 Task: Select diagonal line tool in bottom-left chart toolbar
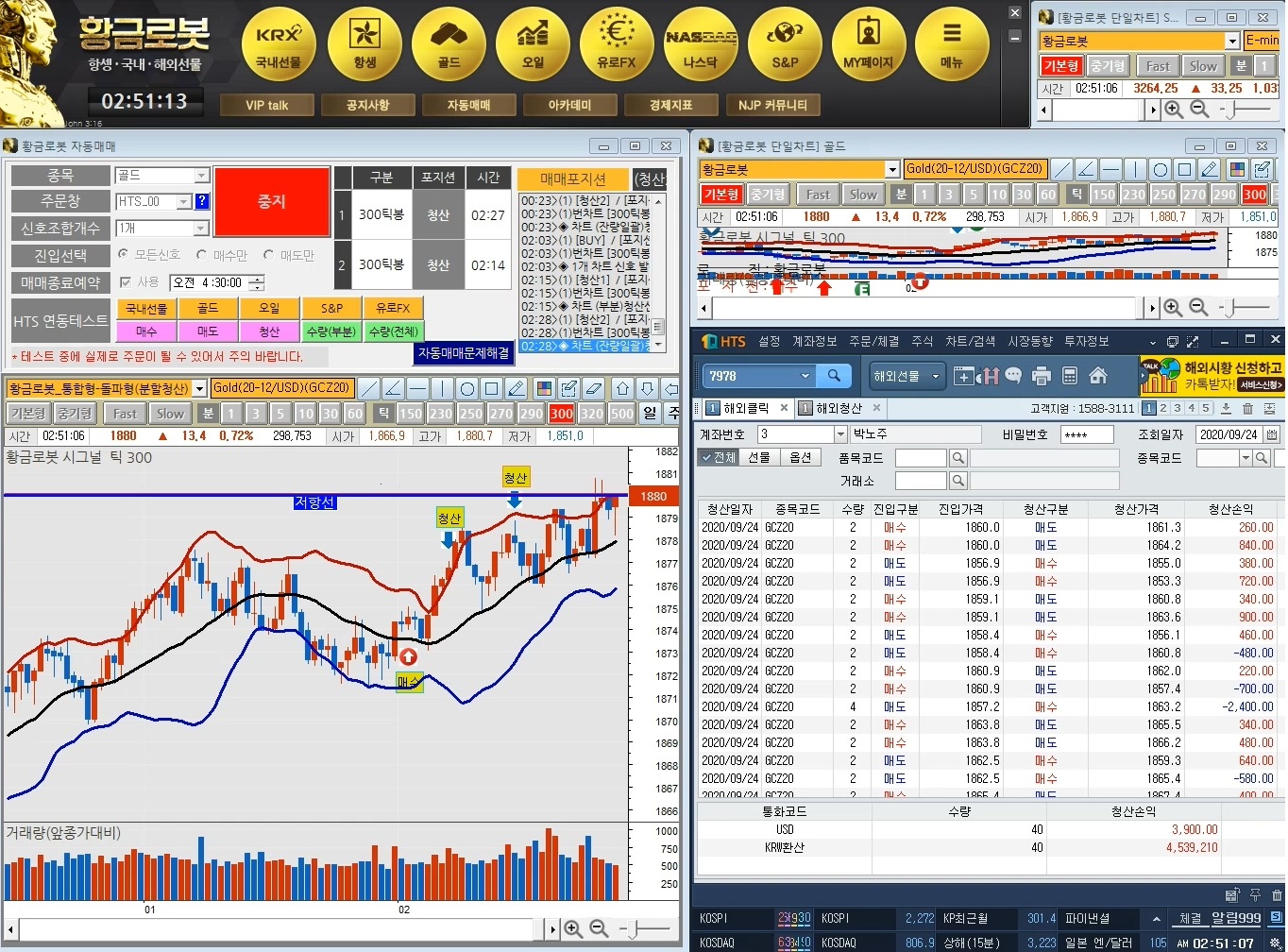[369, 388]
